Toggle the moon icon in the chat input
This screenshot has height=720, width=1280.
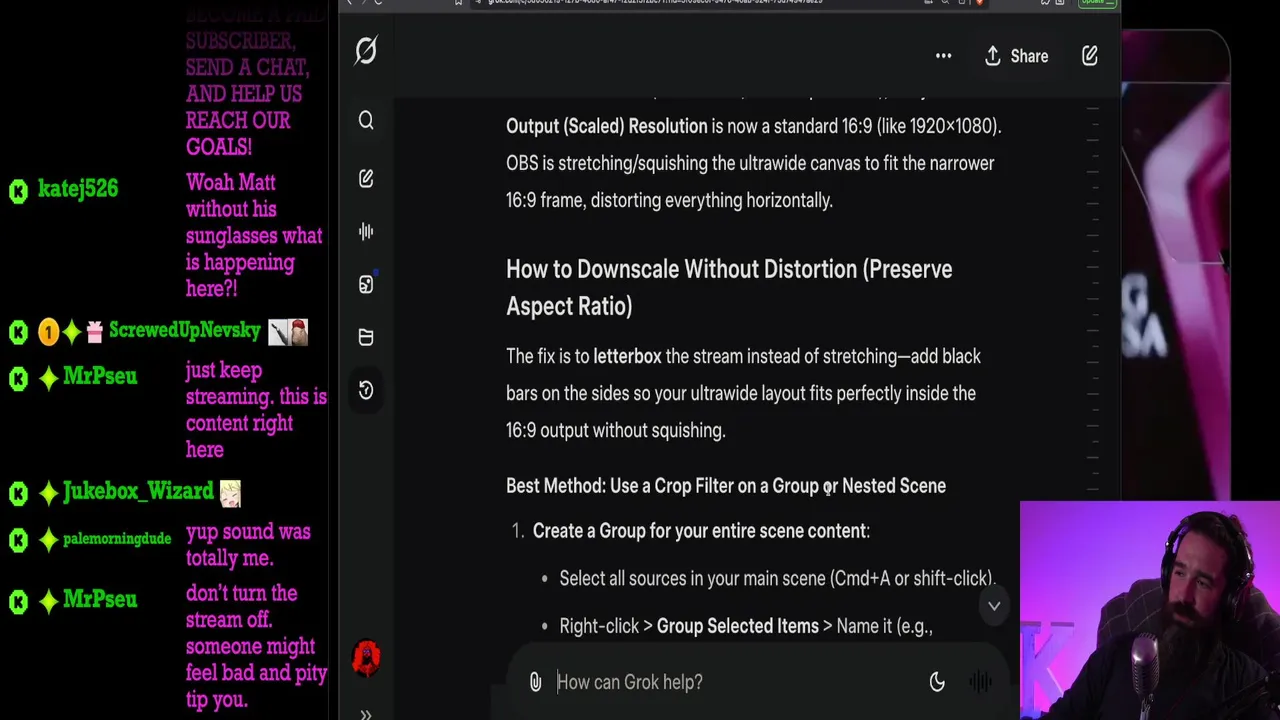coord(937,682)
